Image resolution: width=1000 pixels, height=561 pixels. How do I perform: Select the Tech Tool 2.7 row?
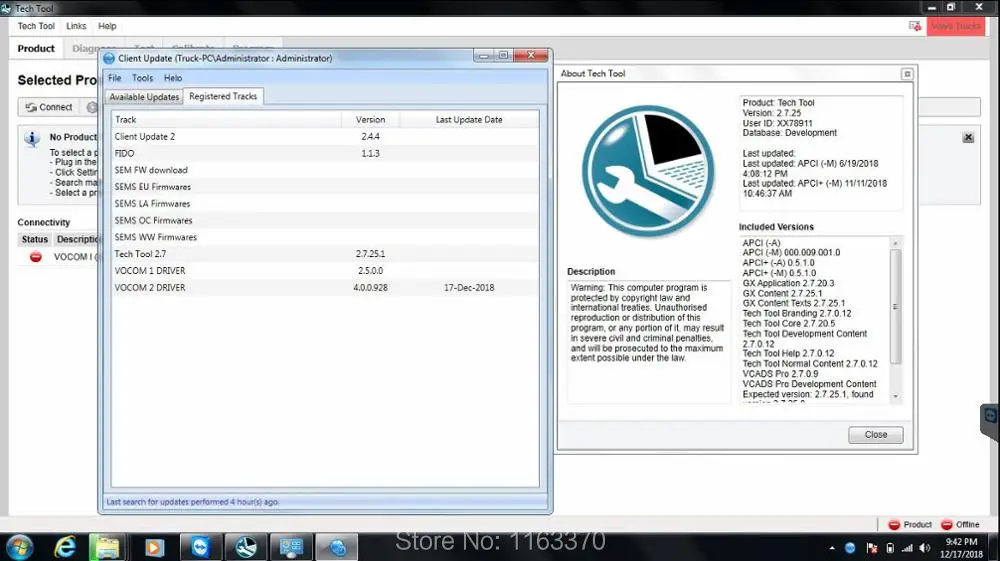tap(325, 254)
